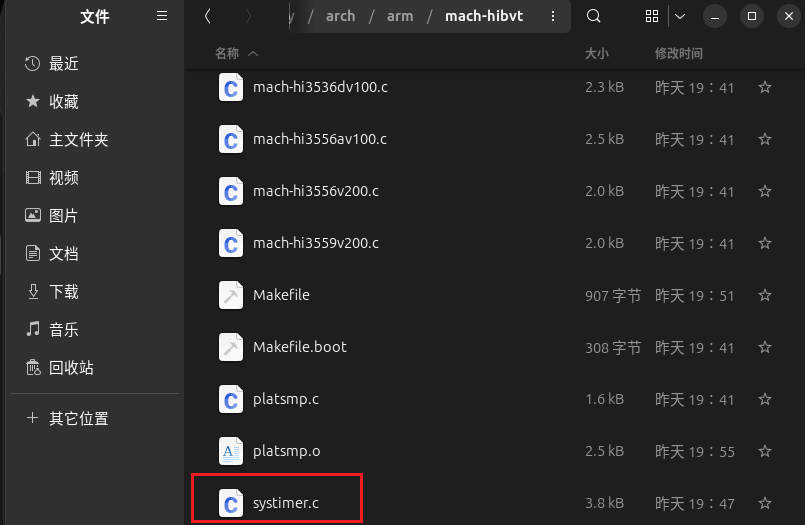
Task: Sort by the Size (大小) column
Action: 597,52
